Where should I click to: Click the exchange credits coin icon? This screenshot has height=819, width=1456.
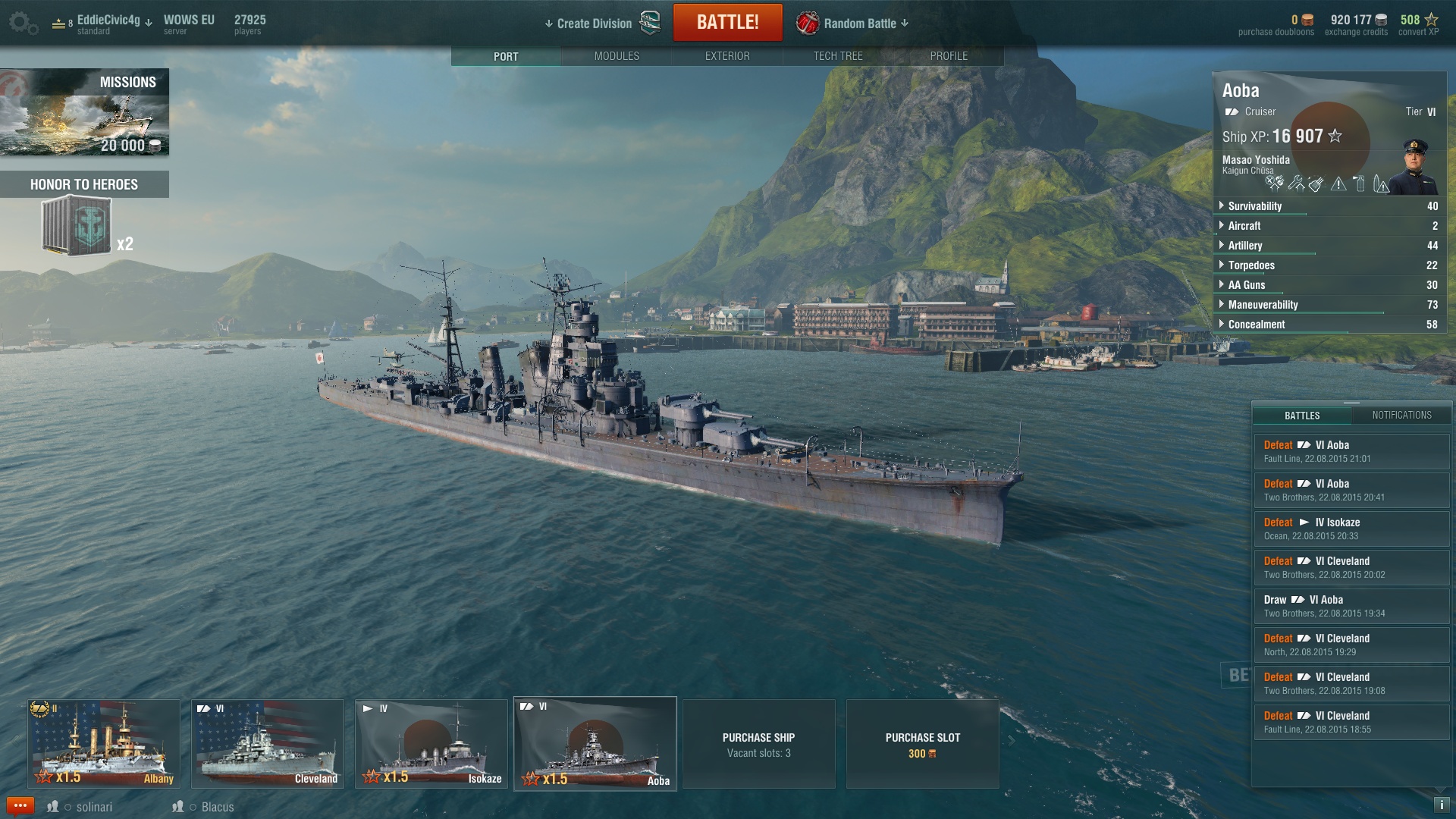point(1382,20)
